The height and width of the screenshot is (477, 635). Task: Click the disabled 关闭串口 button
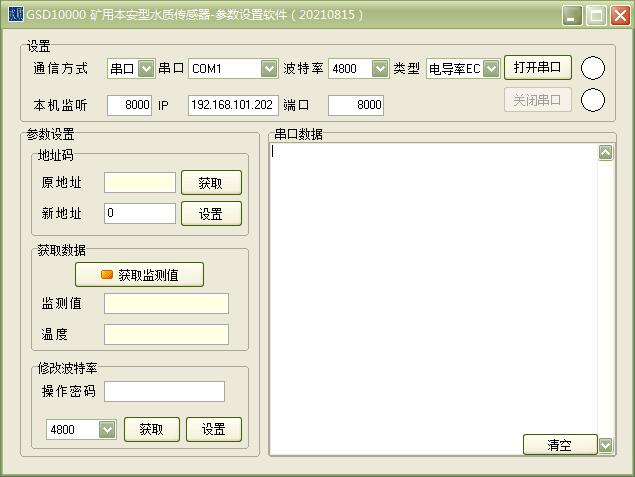point(538,100)
